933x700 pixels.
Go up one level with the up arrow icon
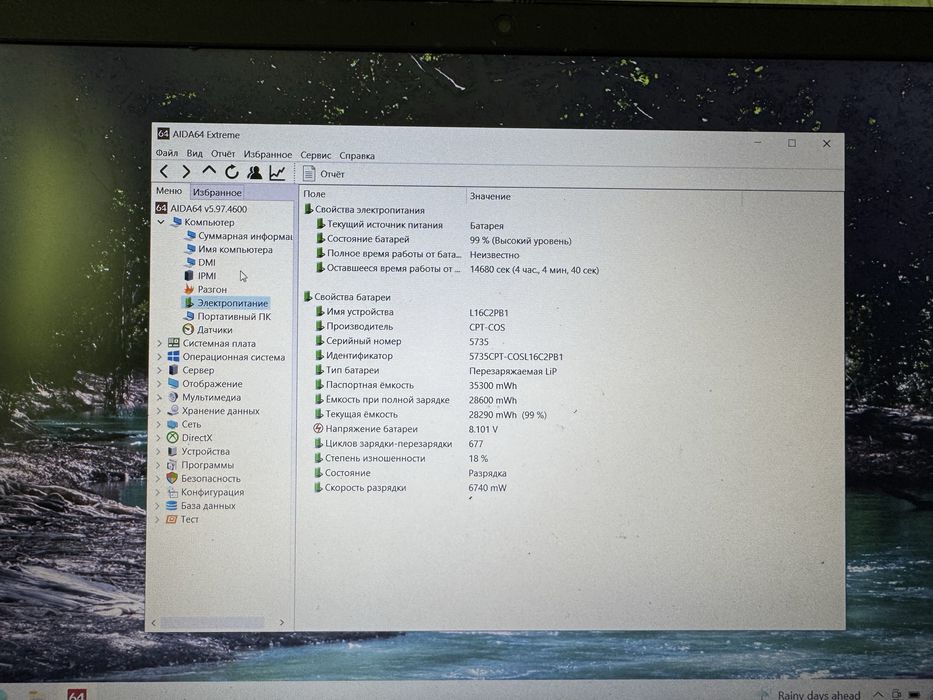coord(209,171)
